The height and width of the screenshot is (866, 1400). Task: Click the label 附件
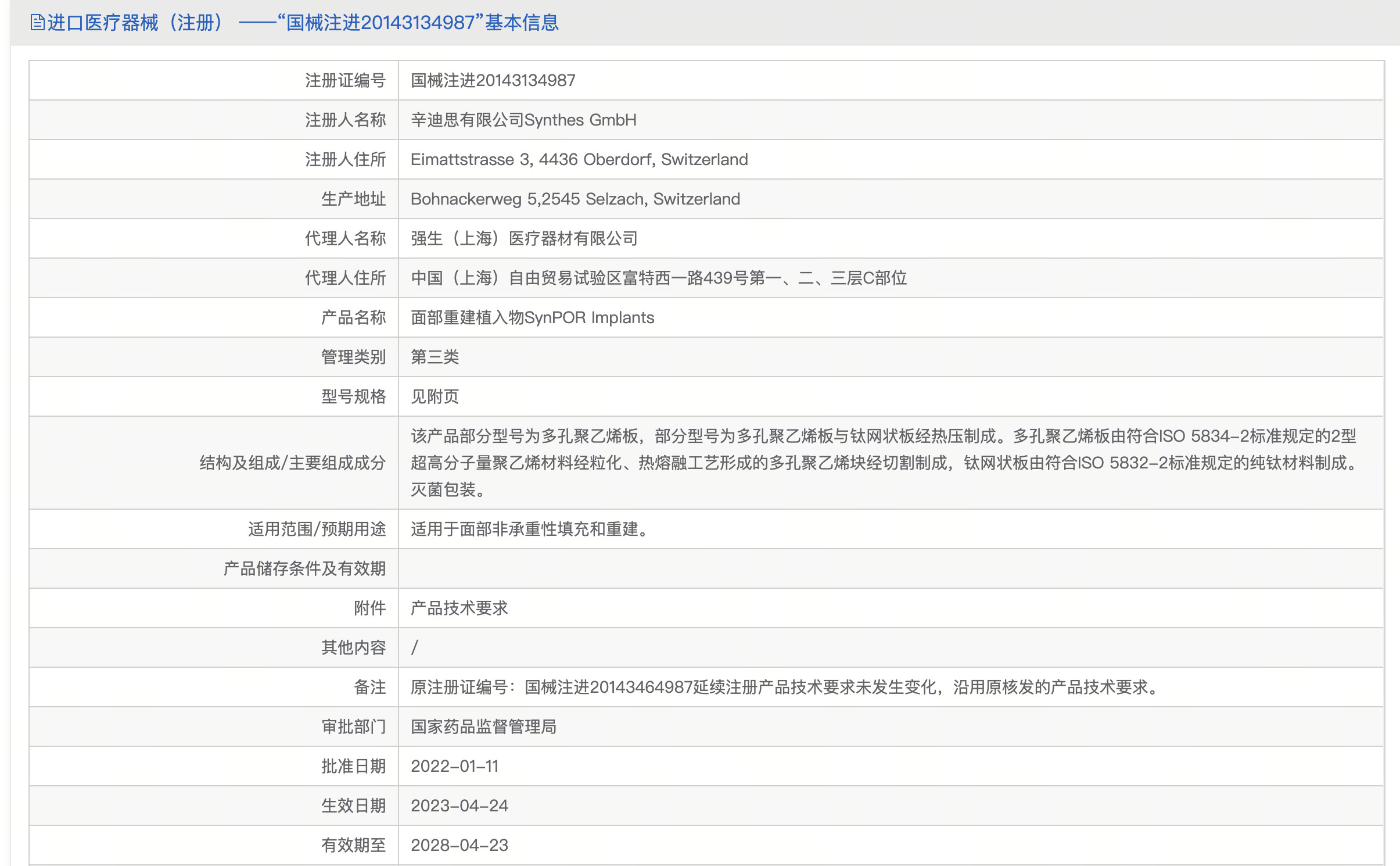point(370,608)
